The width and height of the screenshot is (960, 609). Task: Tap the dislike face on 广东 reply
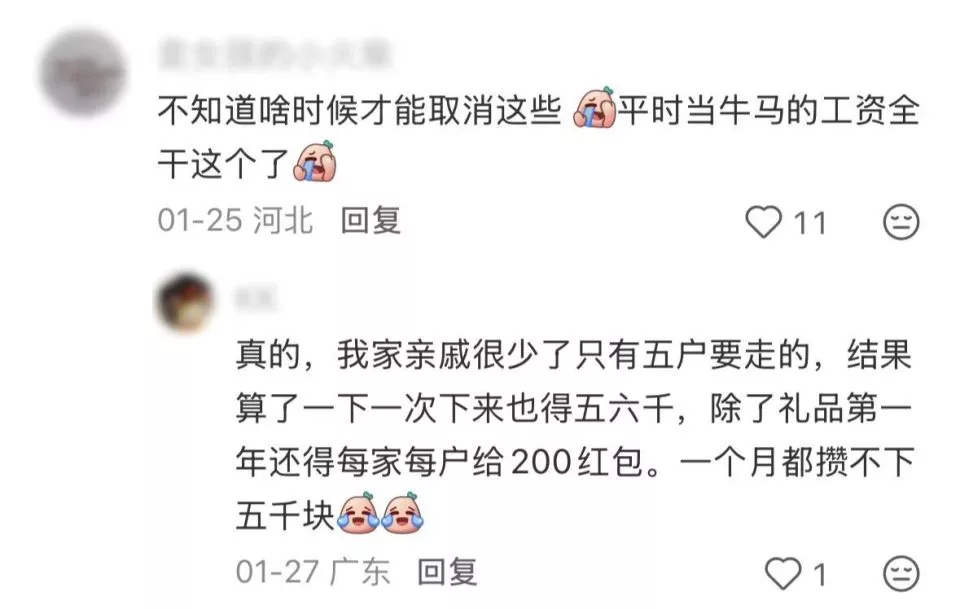(901, 574)
